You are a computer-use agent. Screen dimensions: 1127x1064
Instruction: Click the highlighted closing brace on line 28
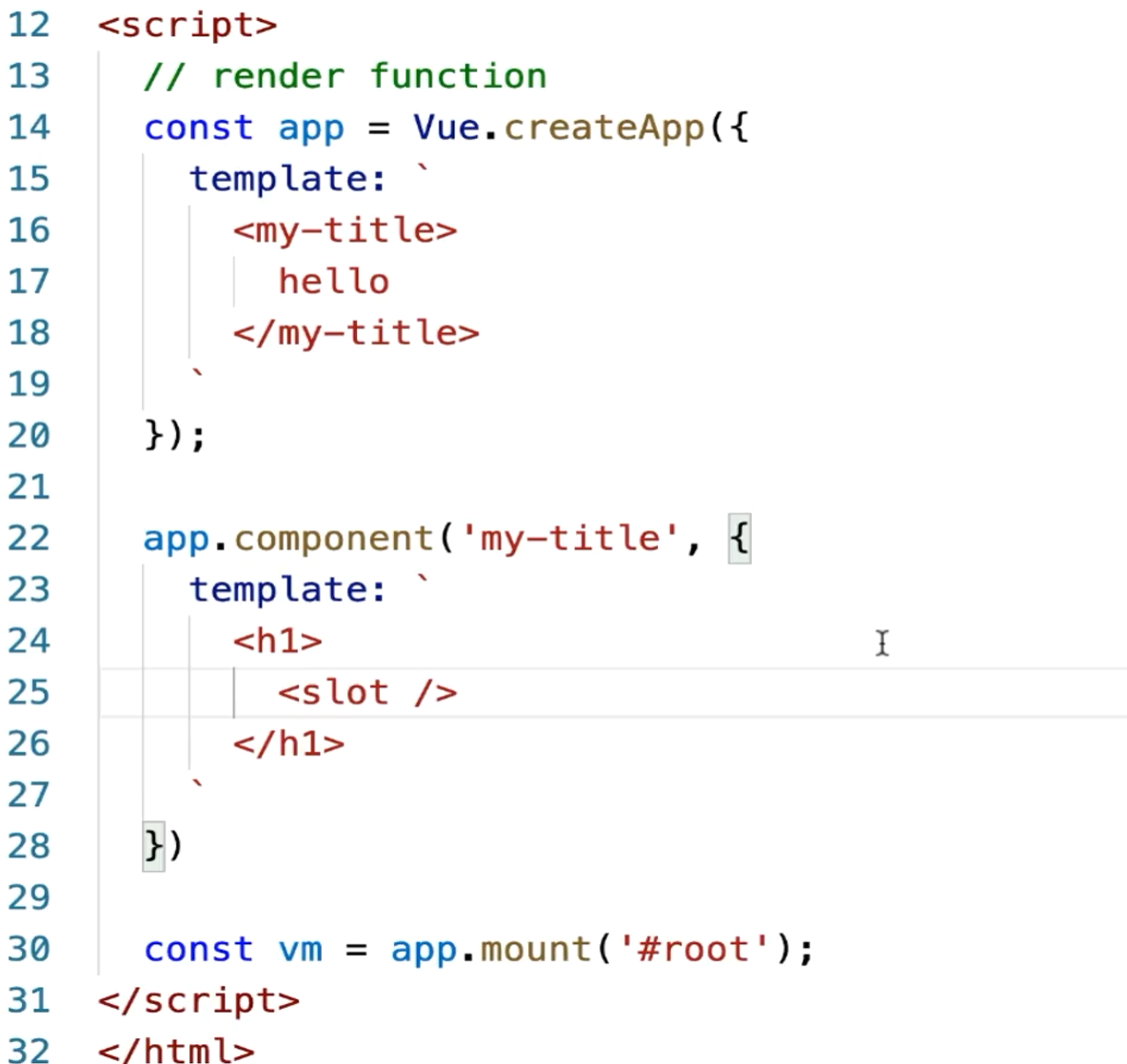153,846
